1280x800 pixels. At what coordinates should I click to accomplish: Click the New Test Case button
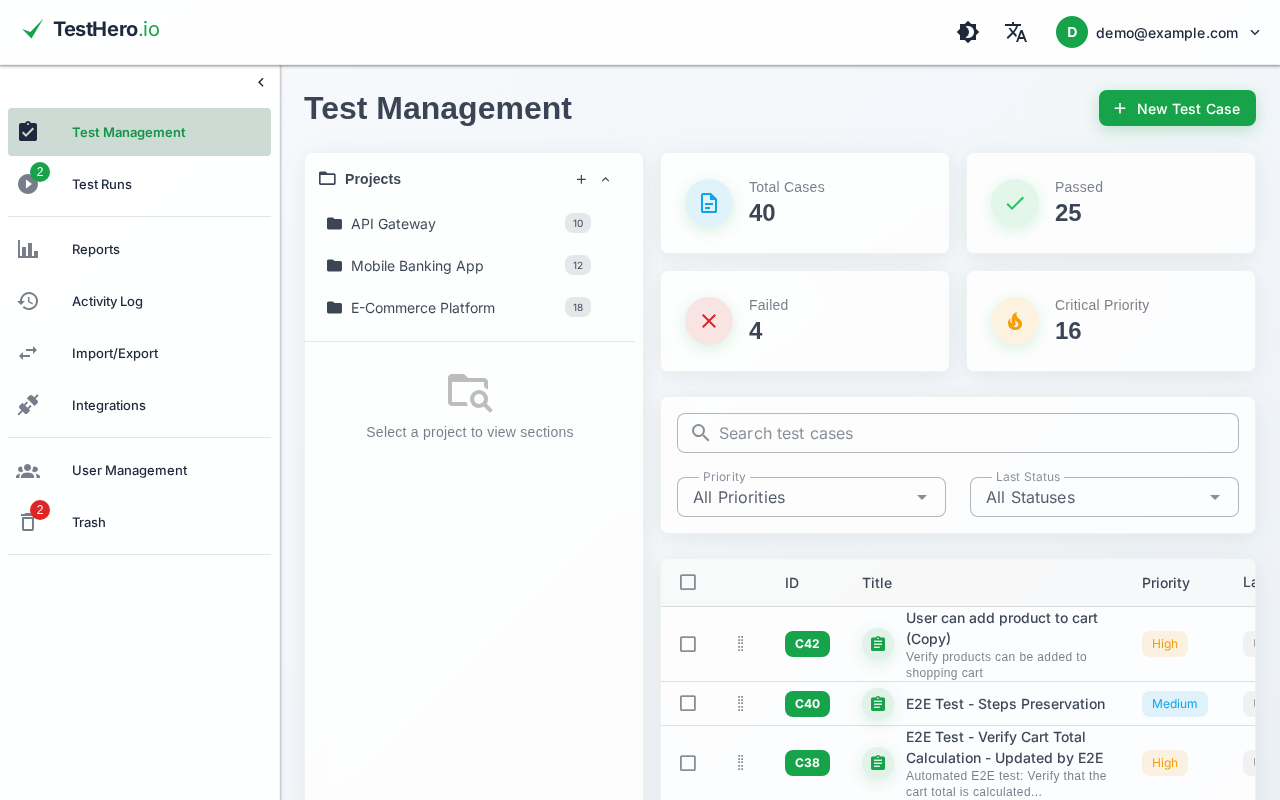(x=1177, y=108)
